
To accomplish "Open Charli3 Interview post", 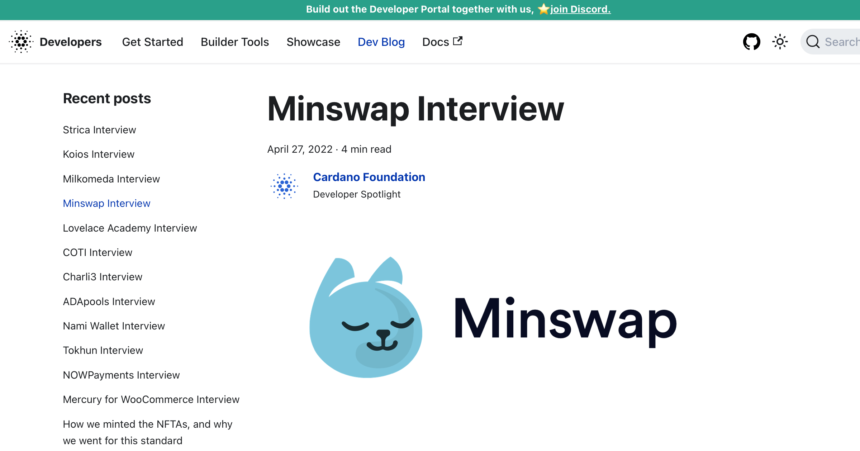I will click(103, 277).
